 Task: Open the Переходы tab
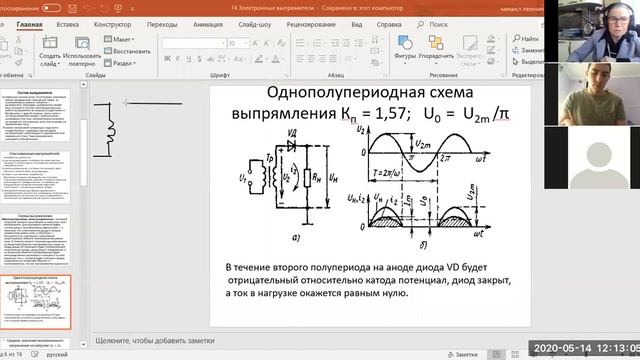tap(162, 24)
